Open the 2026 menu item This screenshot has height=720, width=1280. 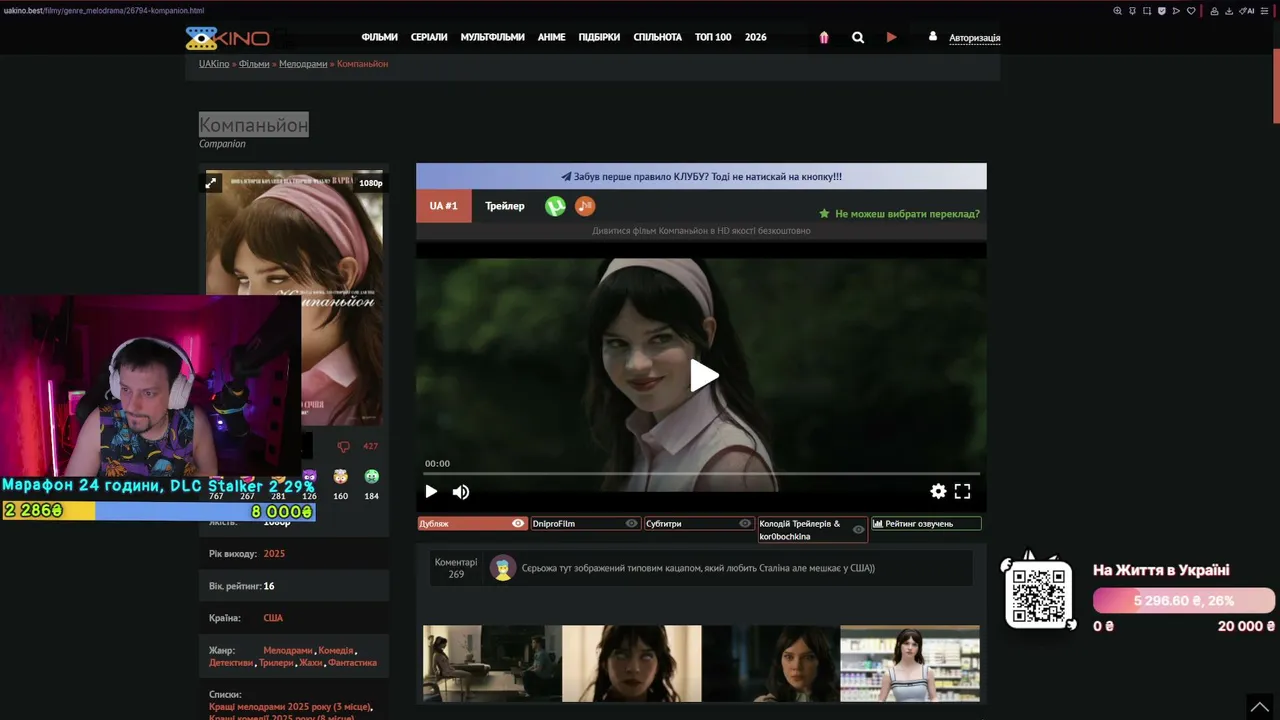(x=756, y=37)
